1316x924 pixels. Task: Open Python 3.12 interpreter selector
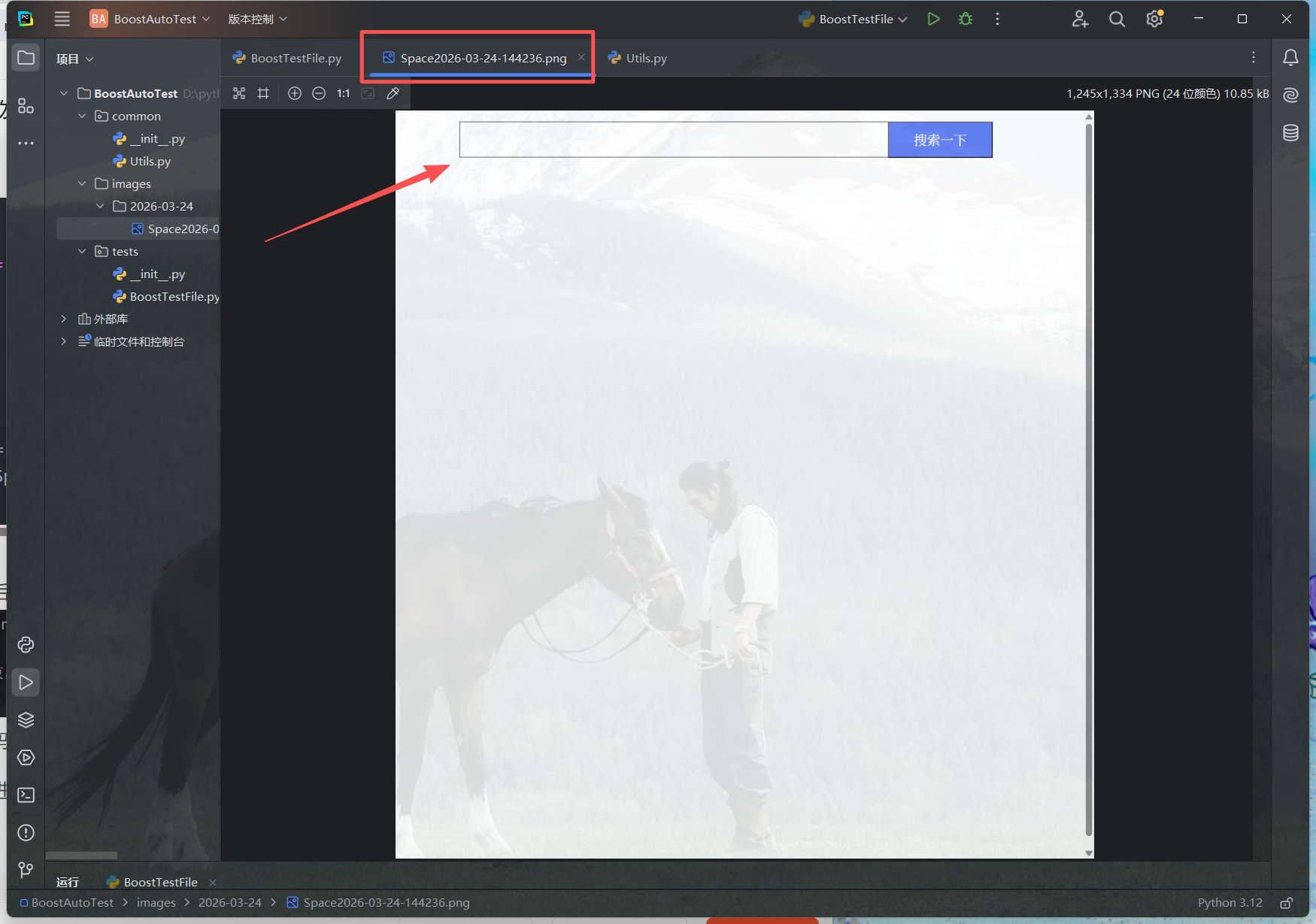[1230, 903]
